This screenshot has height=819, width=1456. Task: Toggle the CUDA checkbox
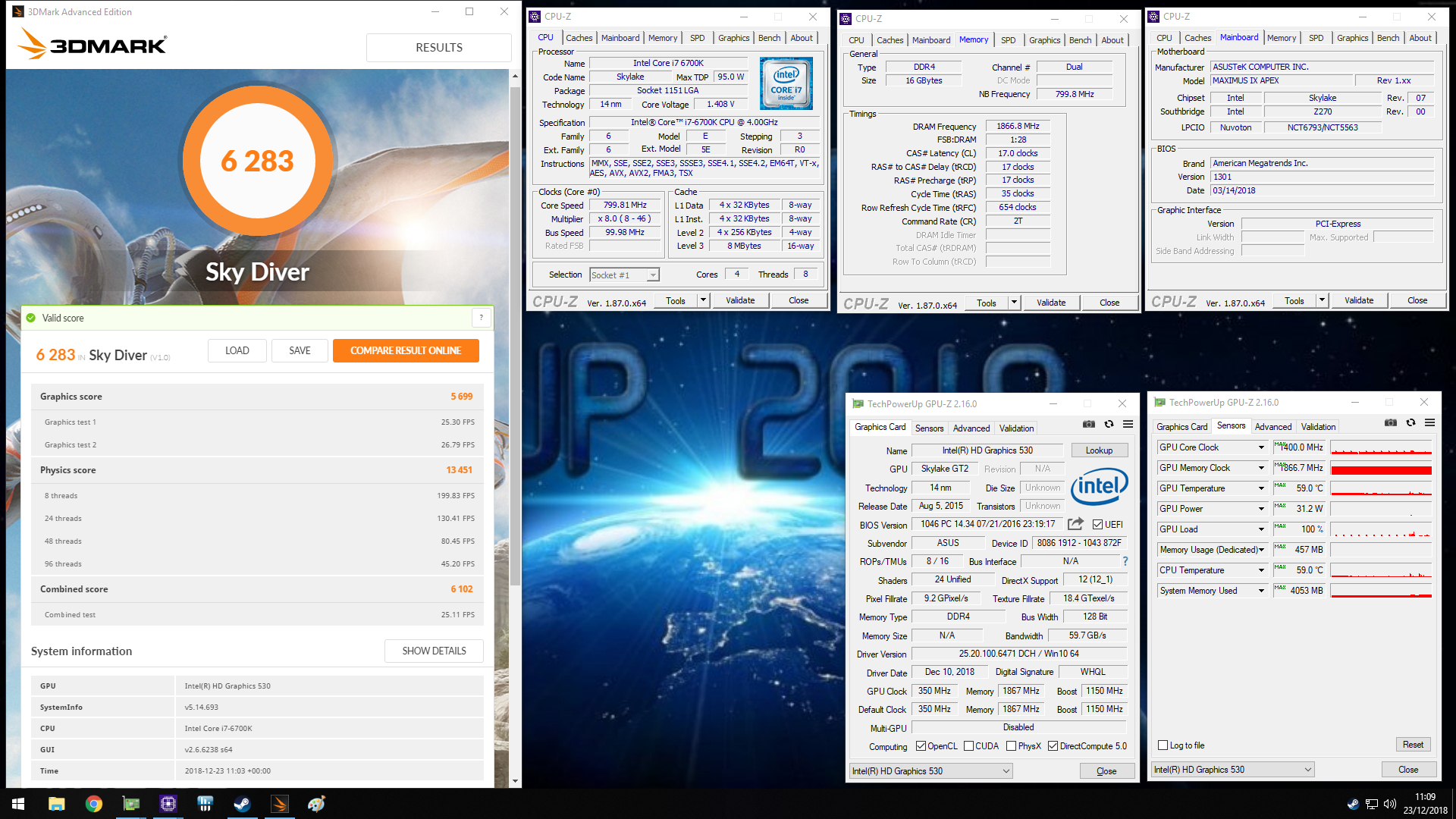968,746
